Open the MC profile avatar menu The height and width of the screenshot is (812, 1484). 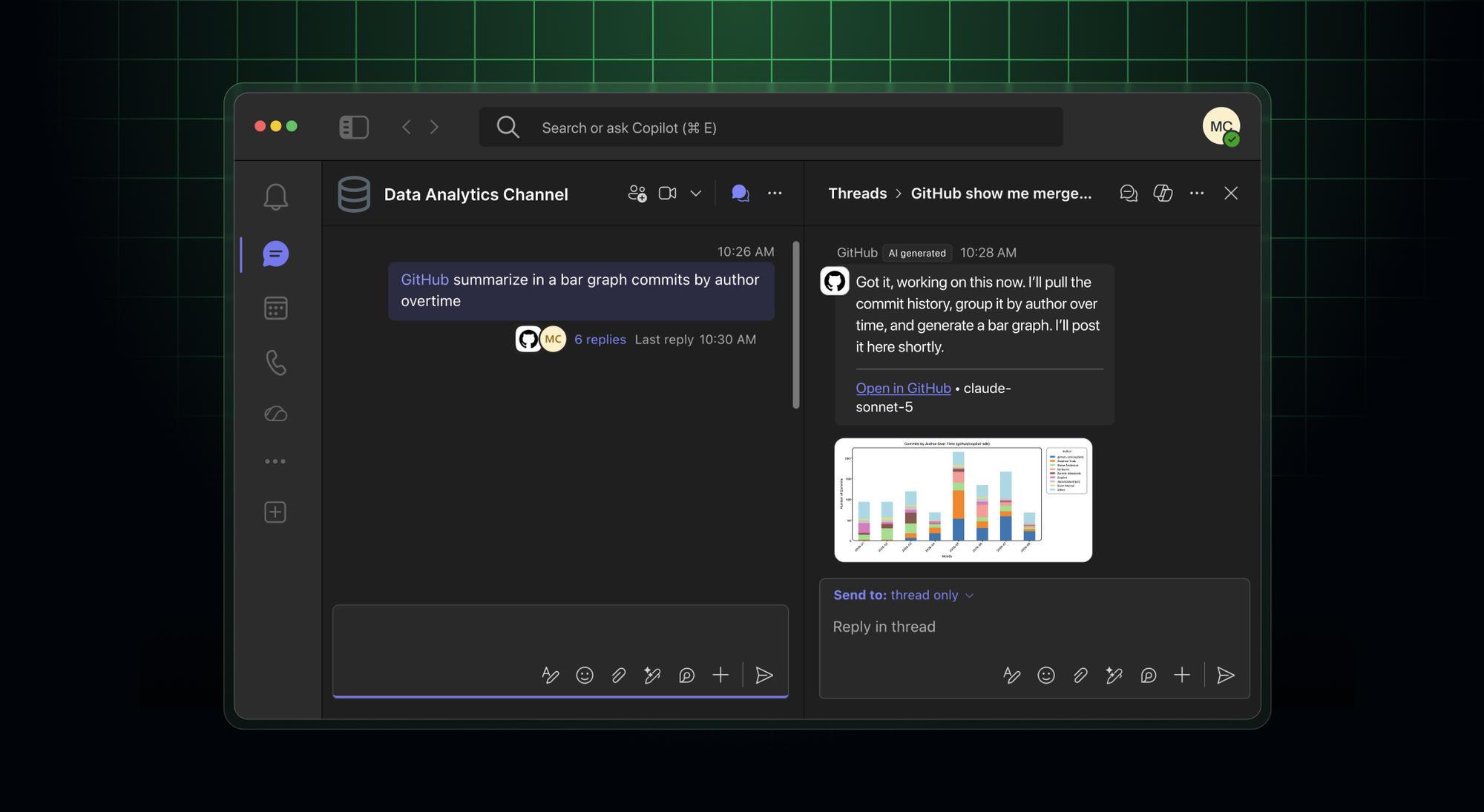(x=1221, y=127)
